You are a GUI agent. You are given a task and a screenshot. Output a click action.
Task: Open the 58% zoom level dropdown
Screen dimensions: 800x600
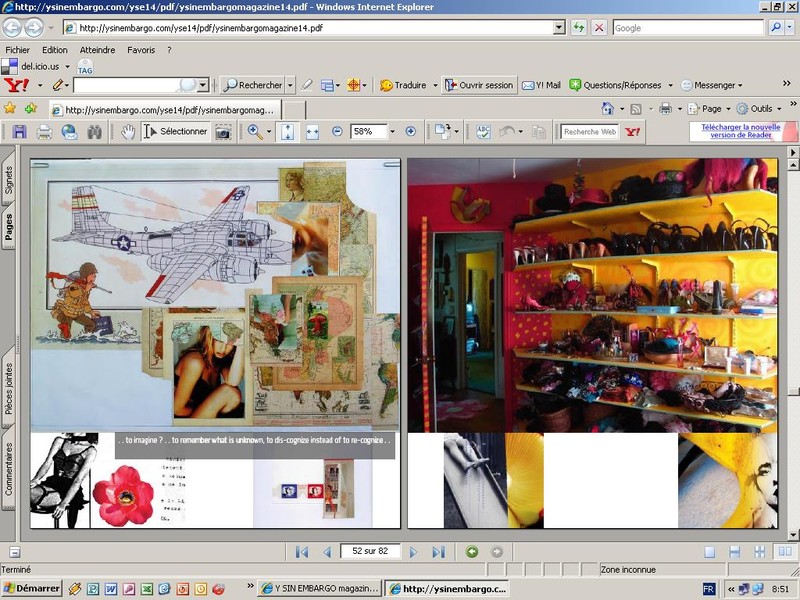(391, 132)
